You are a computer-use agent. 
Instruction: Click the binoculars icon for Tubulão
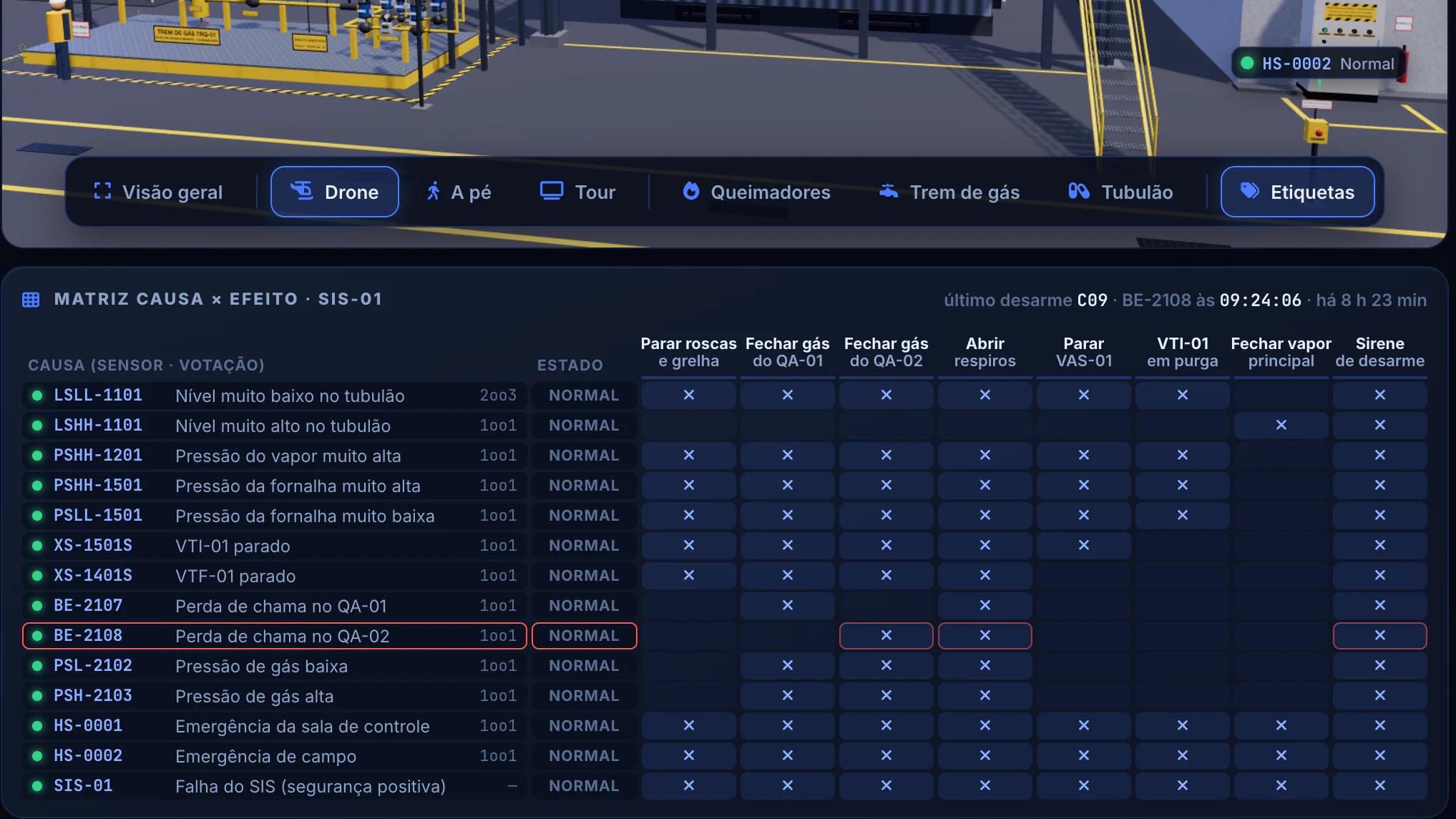[x=1079, y=191]
